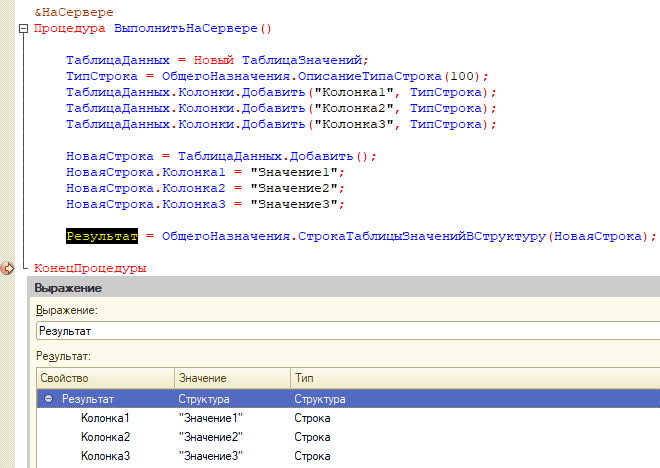Click the Выражение dialog title bar
660x468 pixels.
click(x=340, y=288)
